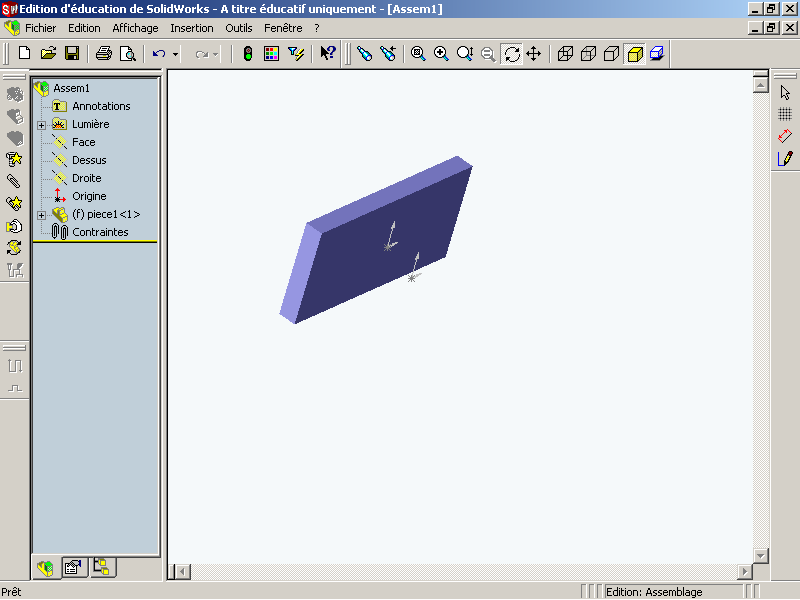800x600 pixels.
Task: Select the Dessus plane in the tree
Action: (89, 160)
